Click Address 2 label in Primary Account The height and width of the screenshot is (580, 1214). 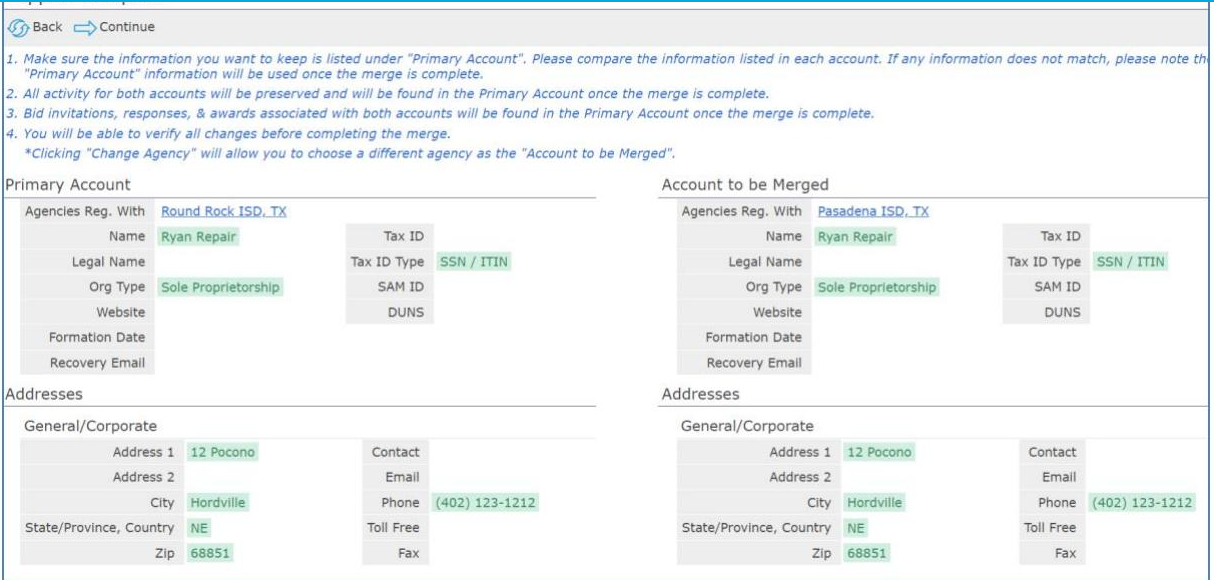[x=143, y=478]
